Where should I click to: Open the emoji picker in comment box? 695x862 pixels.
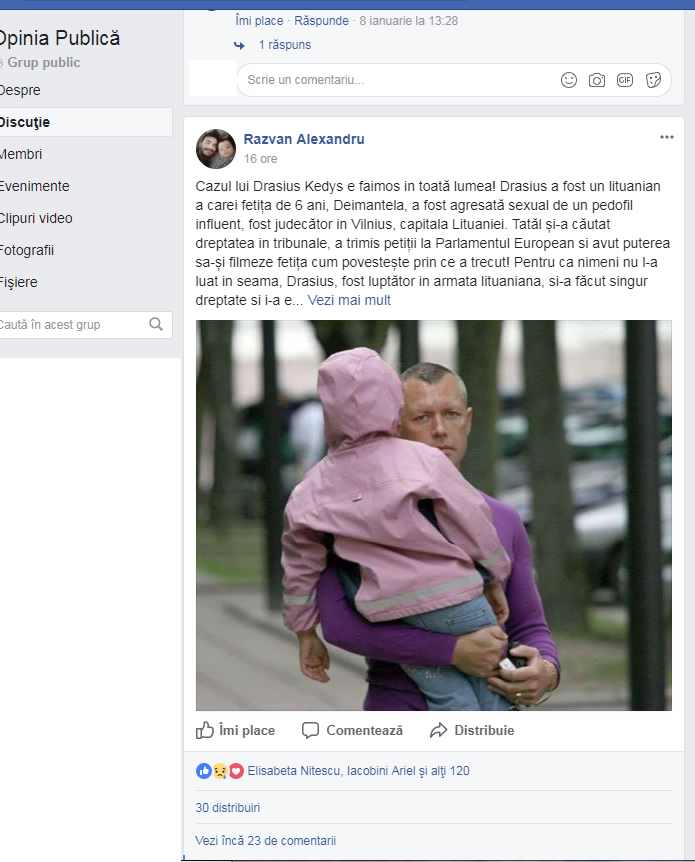pos(569,80)
